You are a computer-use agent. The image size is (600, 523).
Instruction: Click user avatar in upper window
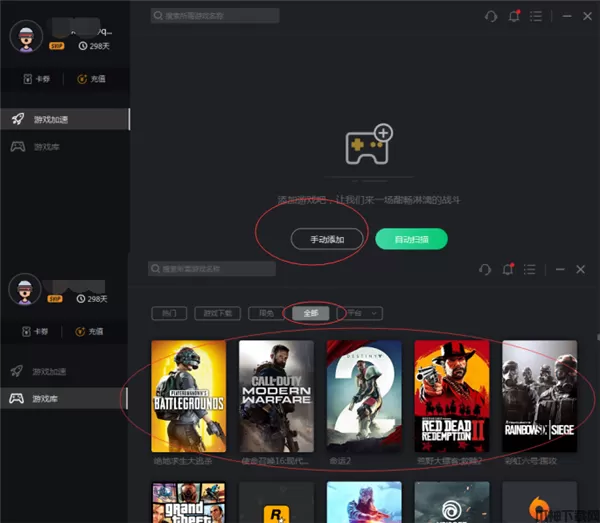point(26,36)
